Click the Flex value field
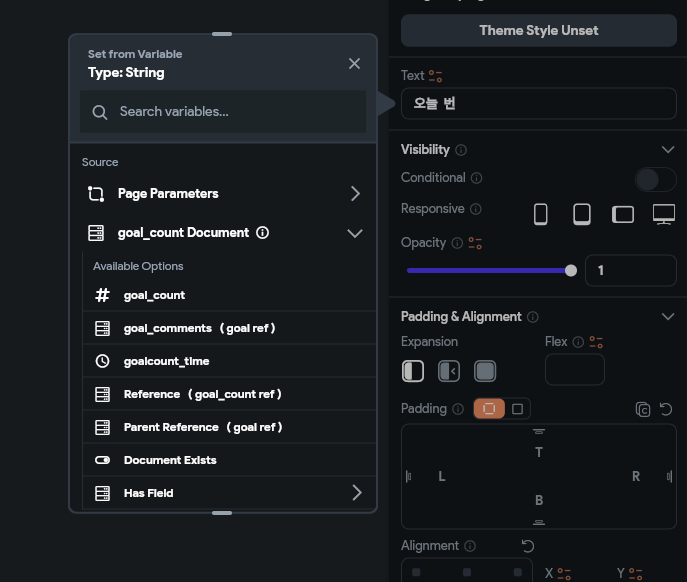687x582 pixels. coord(574,369)
